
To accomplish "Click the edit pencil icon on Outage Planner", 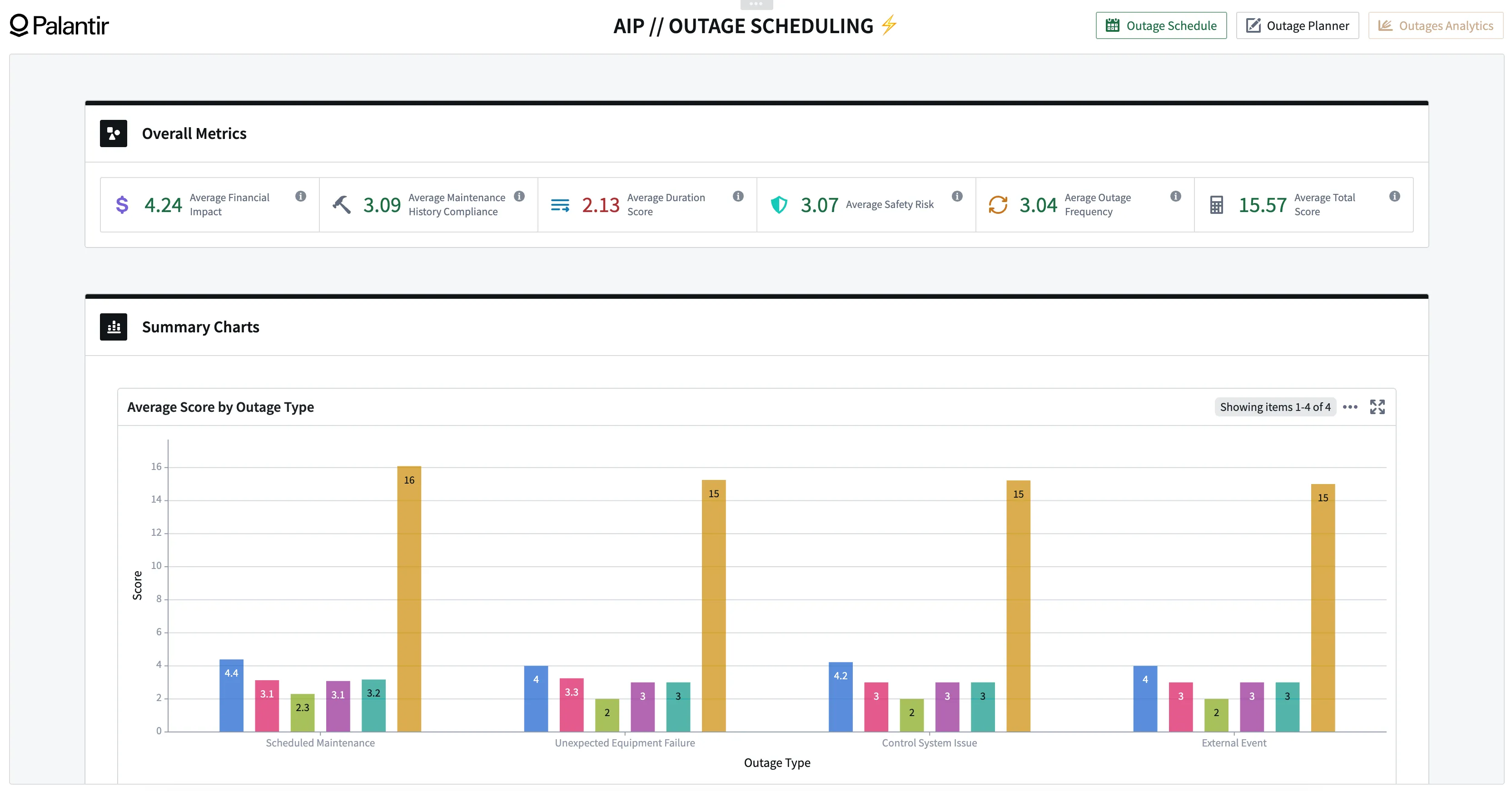I will (1253, 25).
